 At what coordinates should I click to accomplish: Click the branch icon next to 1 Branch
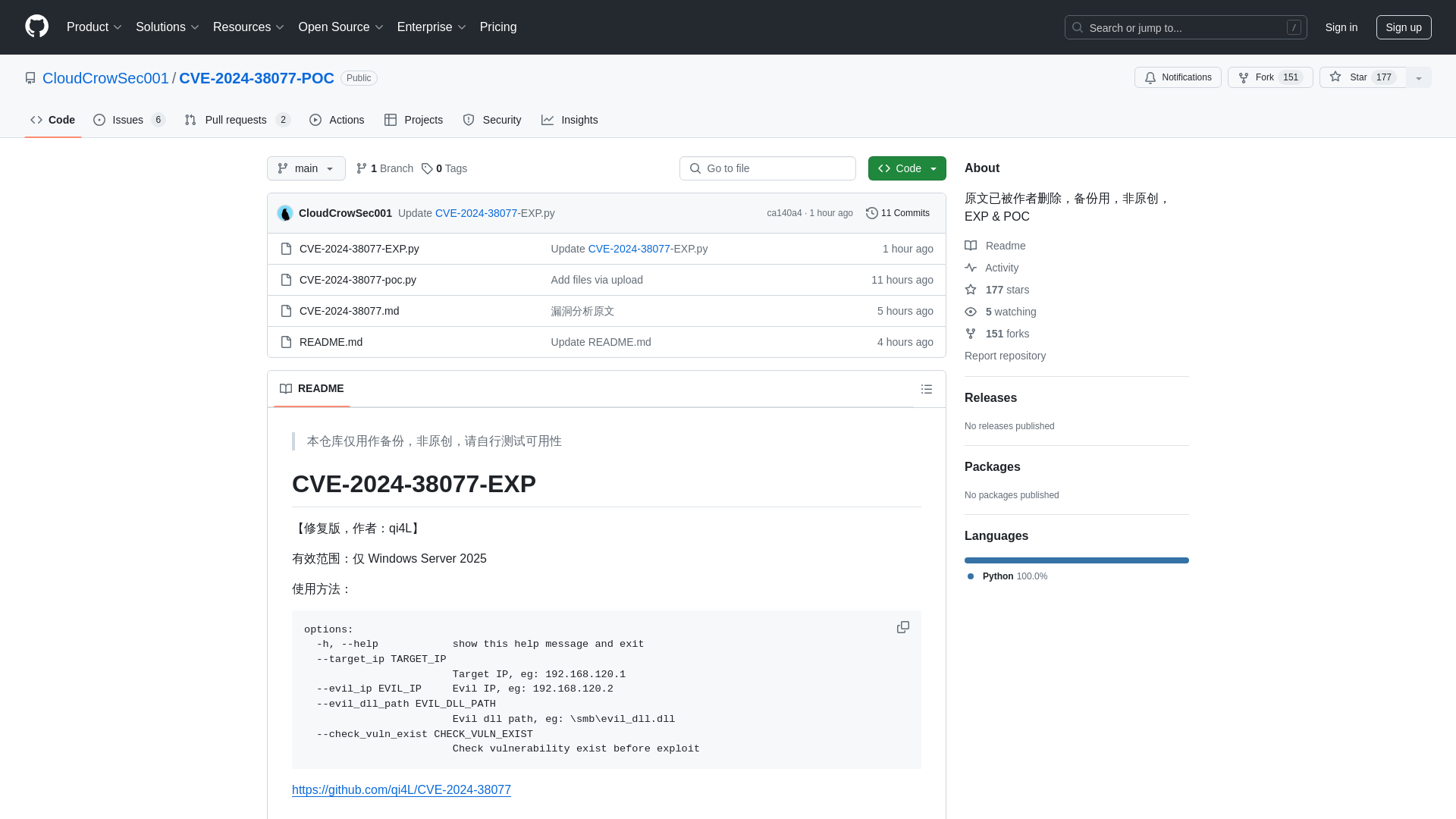click(x=362, y=168)
